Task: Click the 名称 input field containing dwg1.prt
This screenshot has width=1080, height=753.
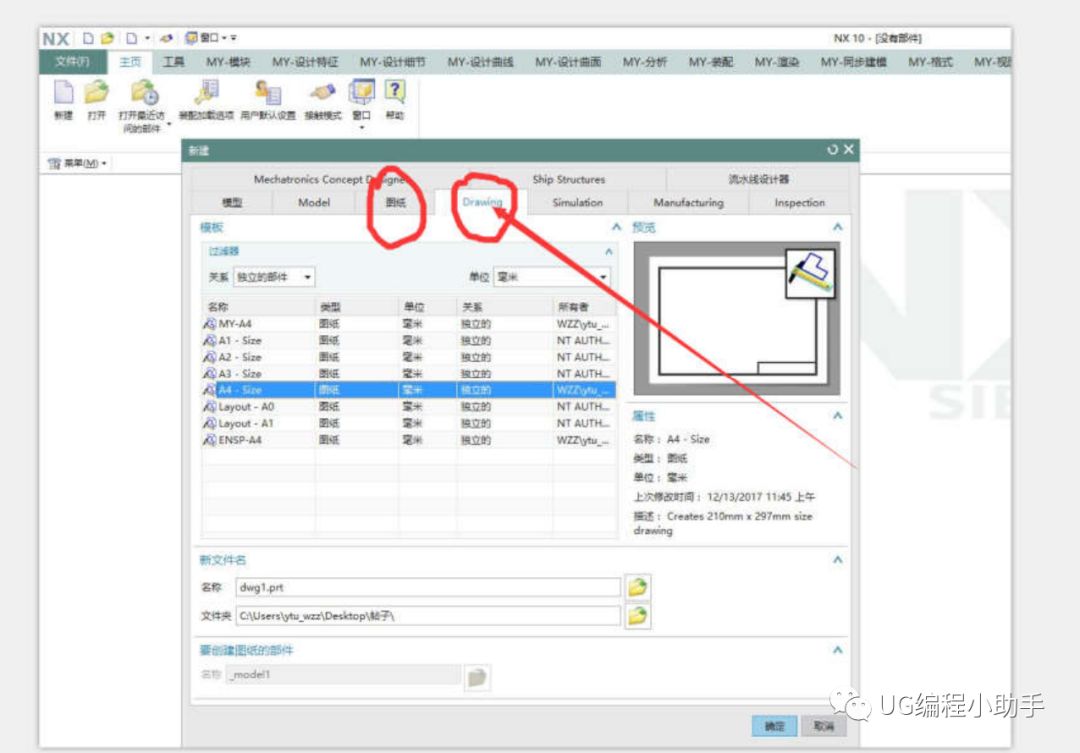Action: coord(428,587)
